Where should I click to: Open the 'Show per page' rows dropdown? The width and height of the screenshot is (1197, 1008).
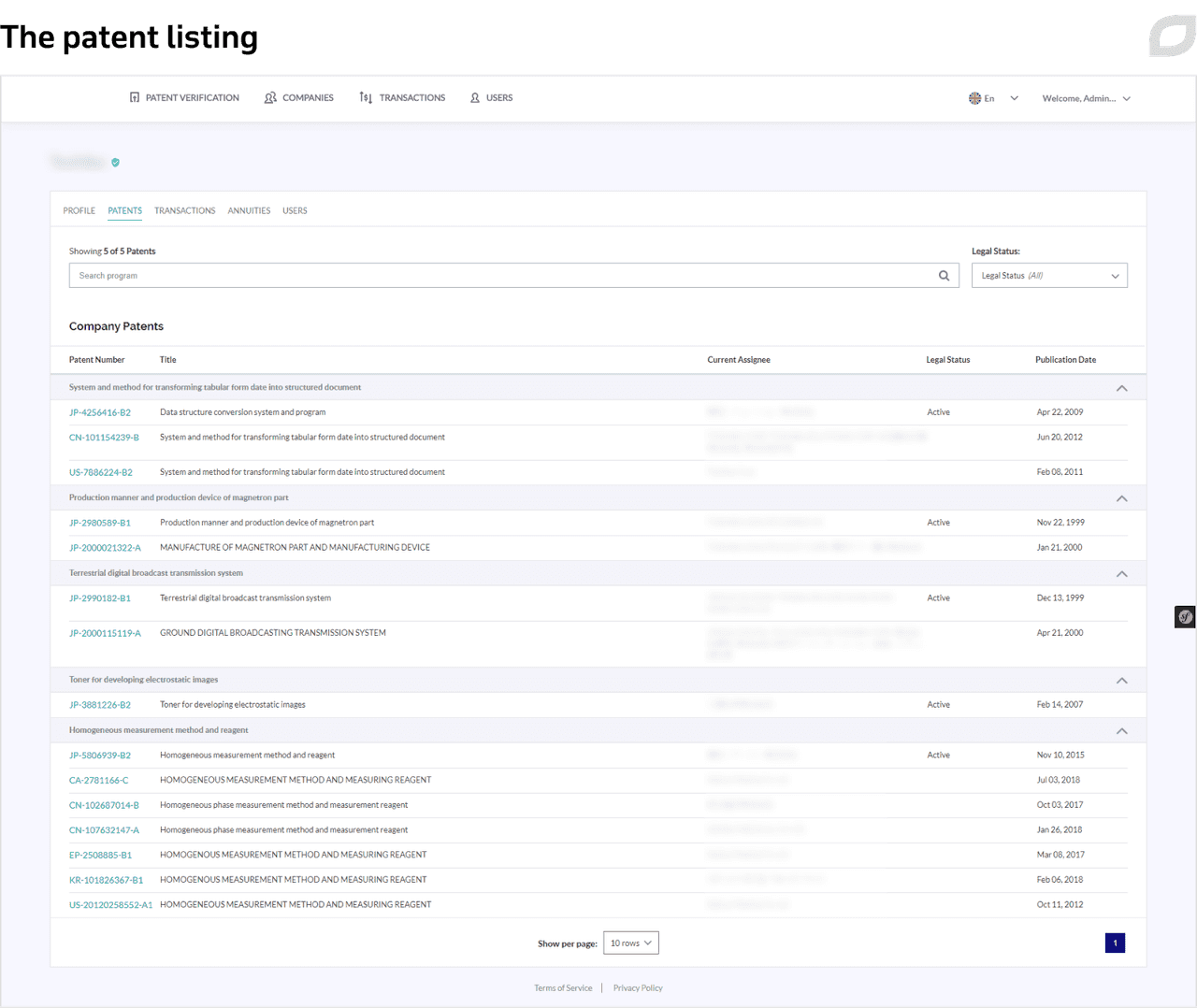[x=630, y=943]
